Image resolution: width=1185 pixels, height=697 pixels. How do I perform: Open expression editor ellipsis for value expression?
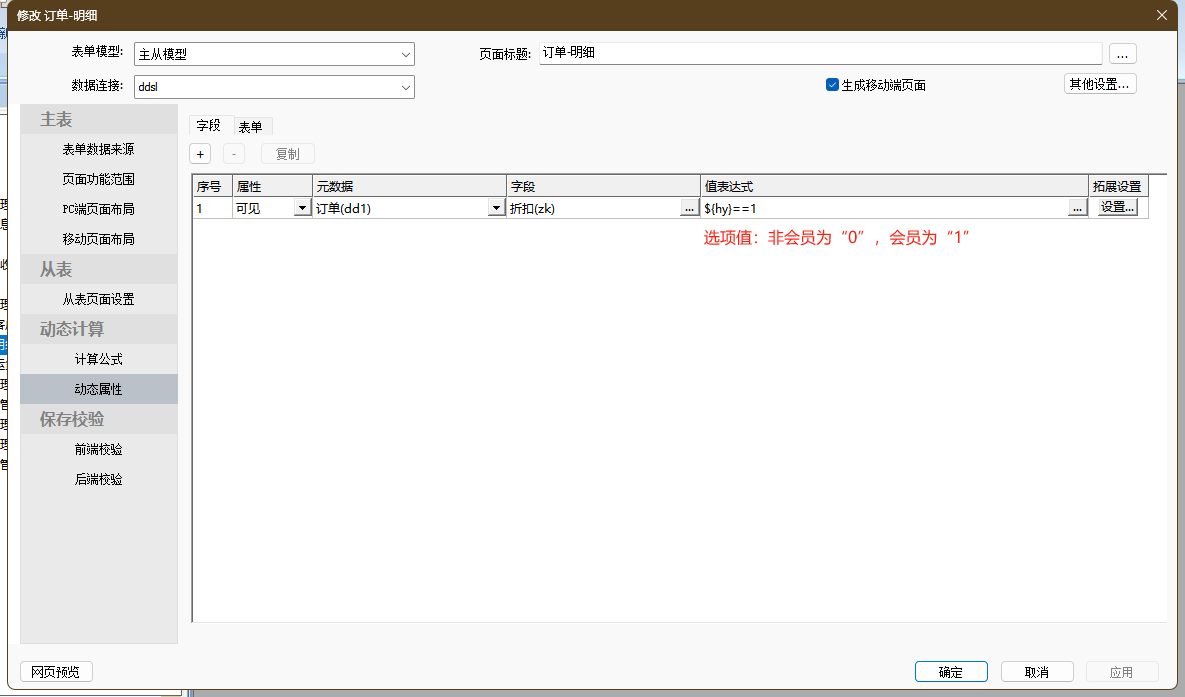click(x=1077, y=208)
